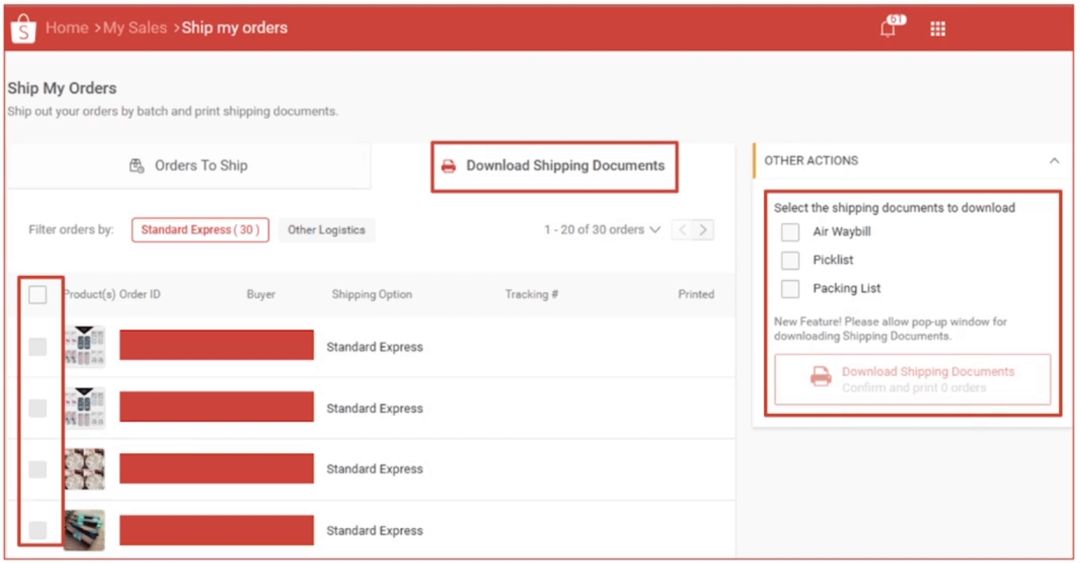Open the notifications bell
This screenshot has height=563, width=1080.
click(x=888, y=28)
